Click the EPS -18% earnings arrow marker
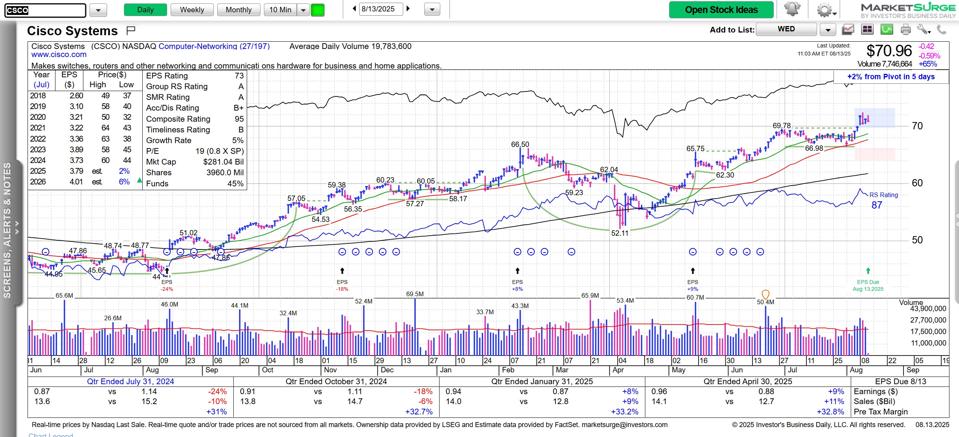 (342, 270)
